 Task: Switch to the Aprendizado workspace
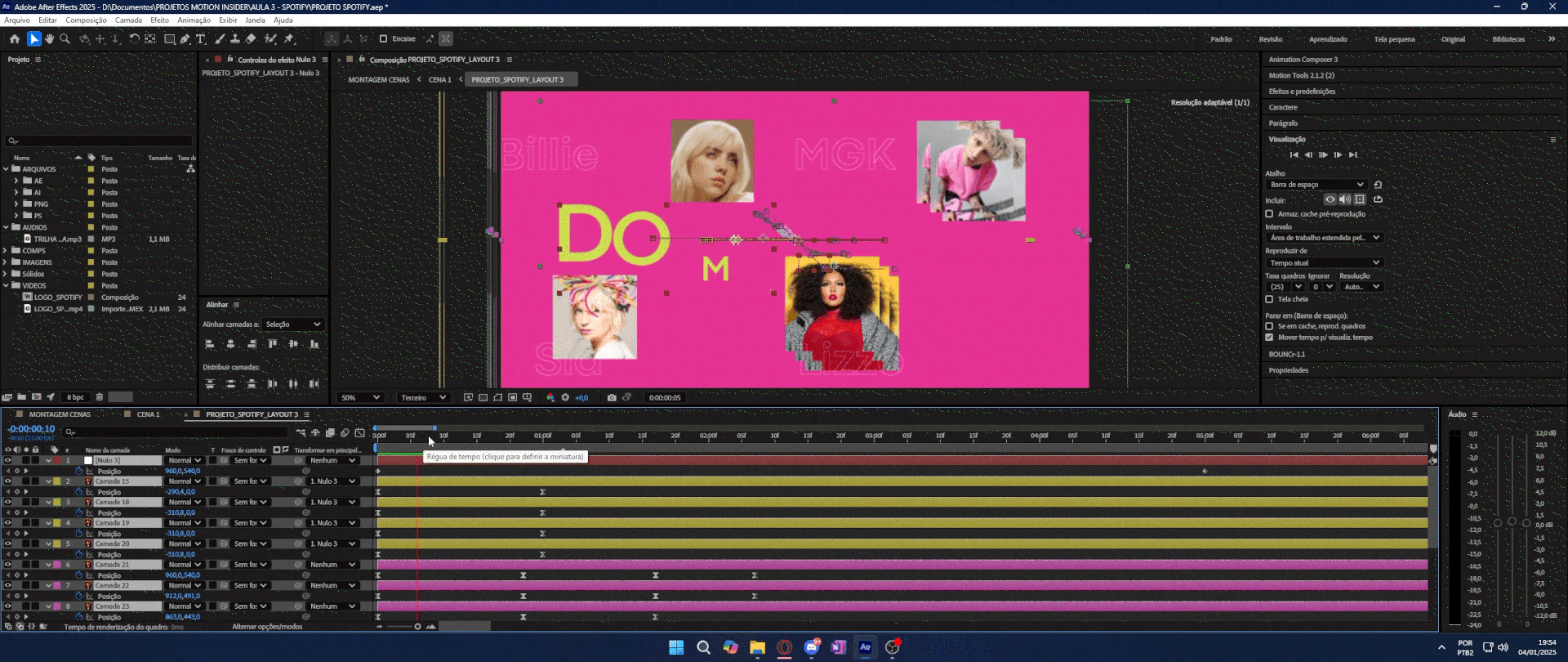[x=1328, y=39]
